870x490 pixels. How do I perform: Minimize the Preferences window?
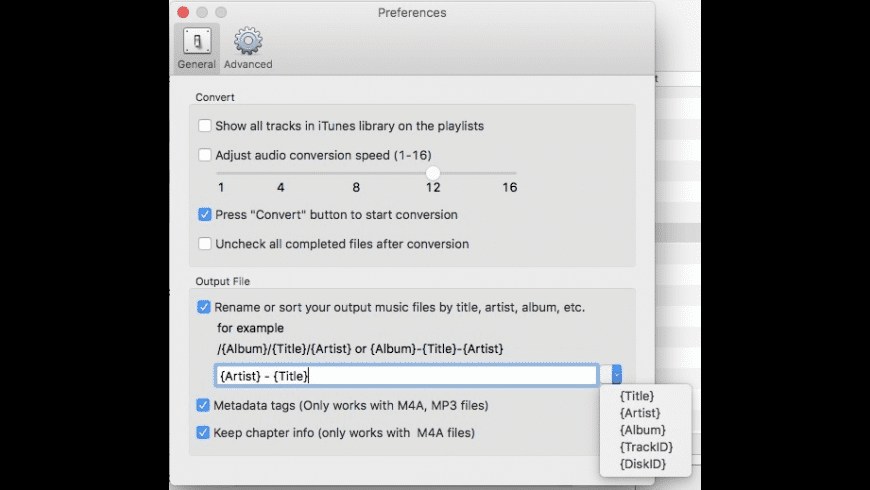tap(202, 13)
